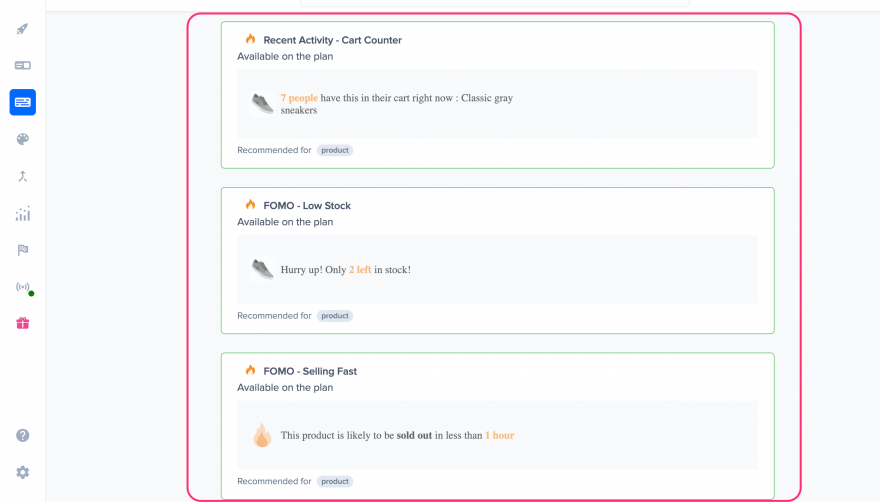Open the broadcast signal icon with green dot

tap(22, 287)
